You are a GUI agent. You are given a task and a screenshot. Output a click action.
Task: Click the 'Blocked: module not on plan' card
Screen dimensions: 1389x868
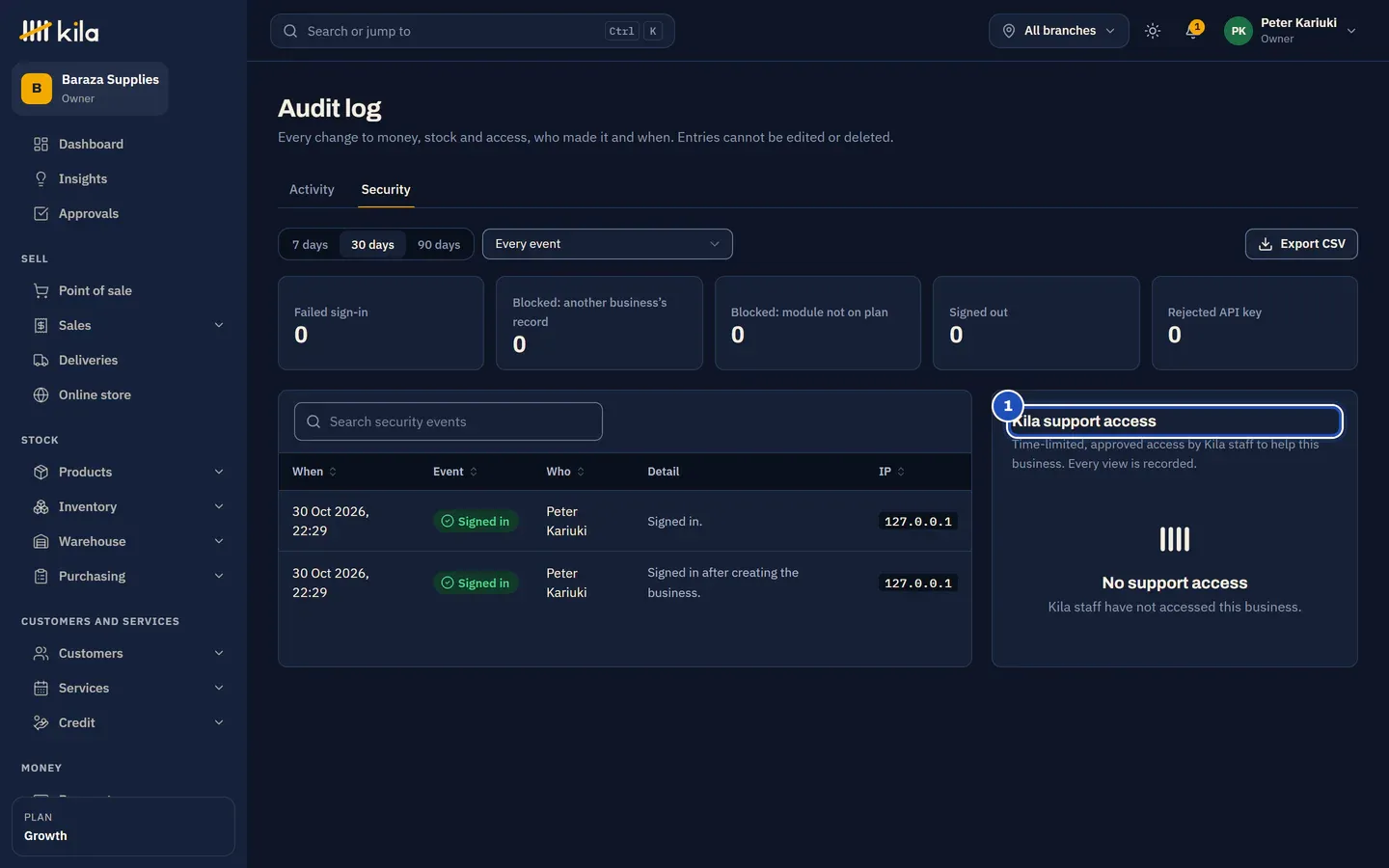coord(818,323)
